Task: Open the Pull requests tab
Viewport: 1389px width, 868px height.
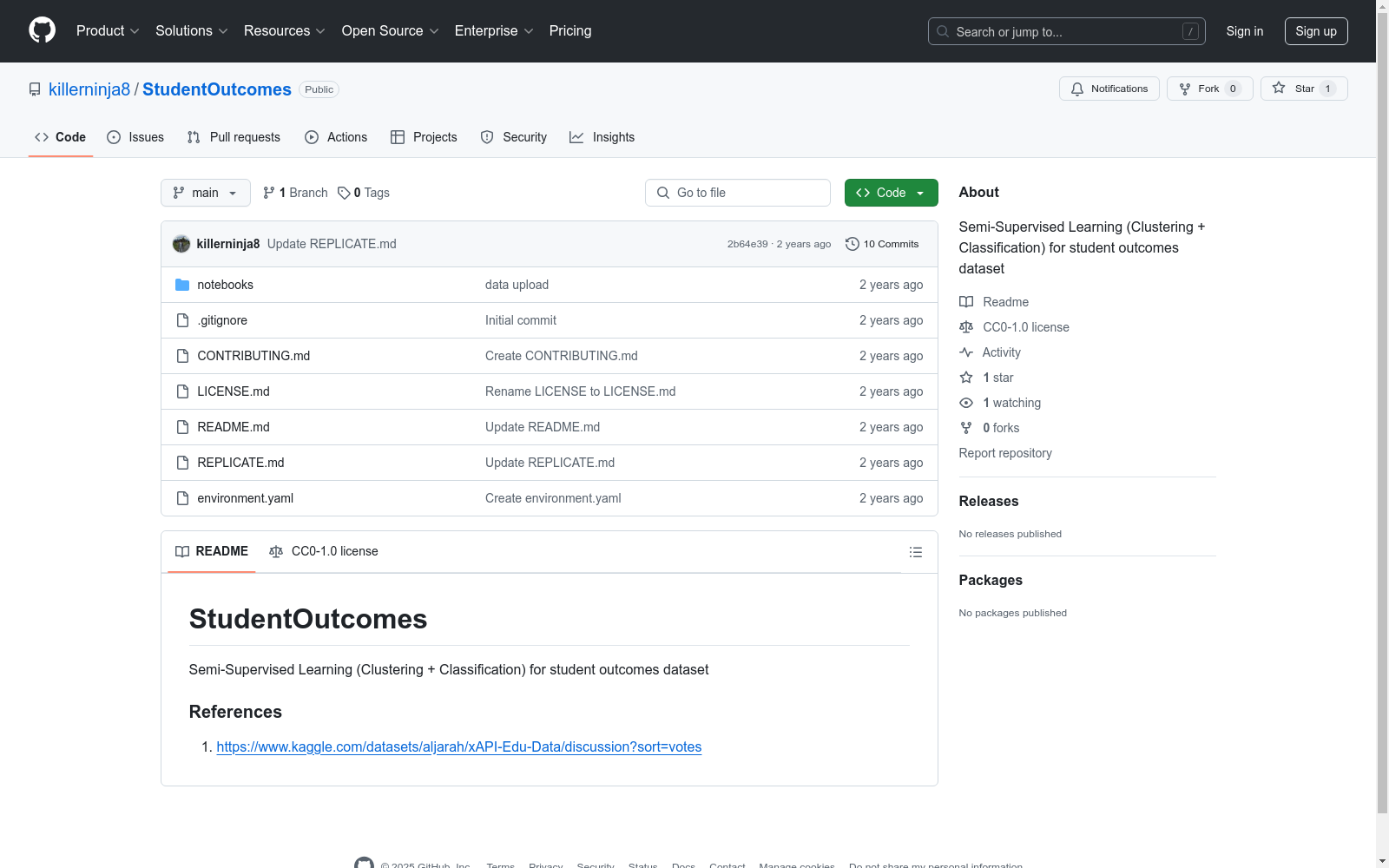Action: tap(234, 137)
